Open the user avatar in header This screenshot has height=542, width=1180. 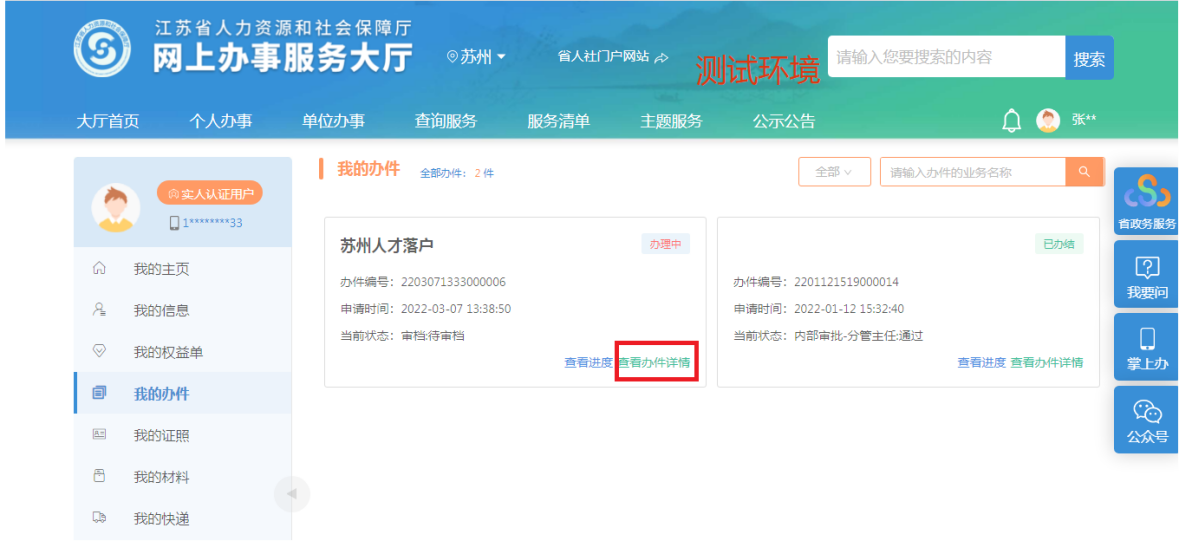coord(1047,121)
